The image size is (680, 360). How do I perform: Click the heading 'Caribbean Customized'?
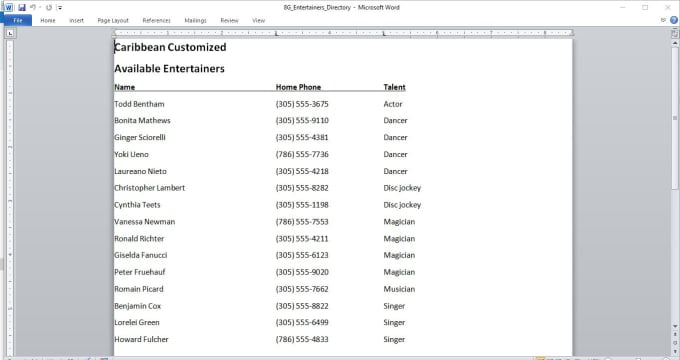coord(170,47)
